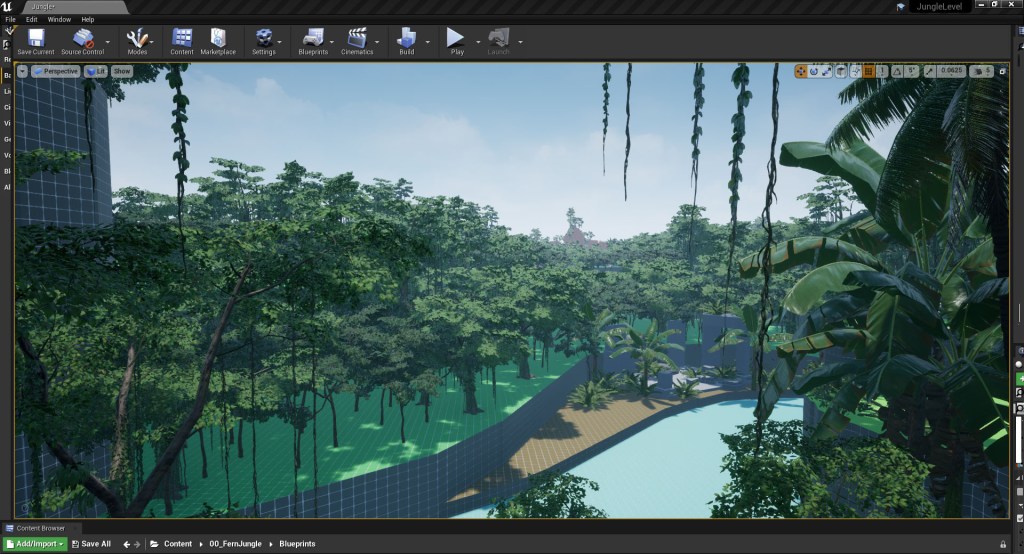Toggle scale snapping in viewport toolbar
Screen dimensions: 1024x554
tap(930, 71)
